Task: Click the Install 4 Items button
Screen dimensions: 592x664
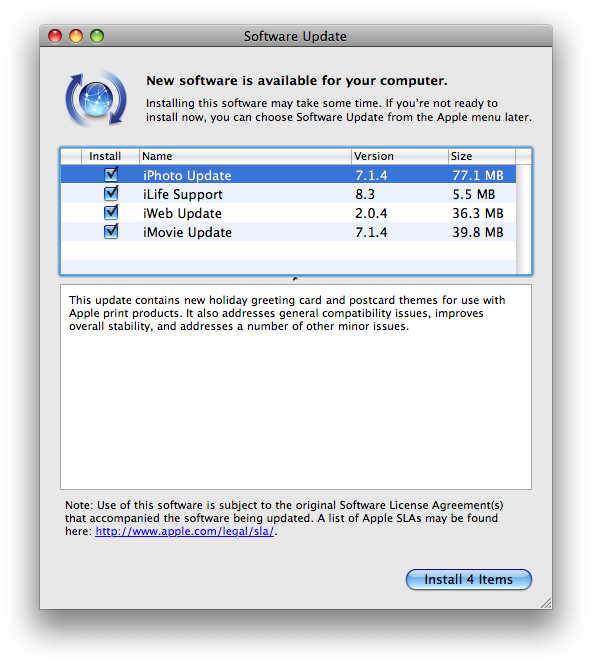Action: coord(468,579)
